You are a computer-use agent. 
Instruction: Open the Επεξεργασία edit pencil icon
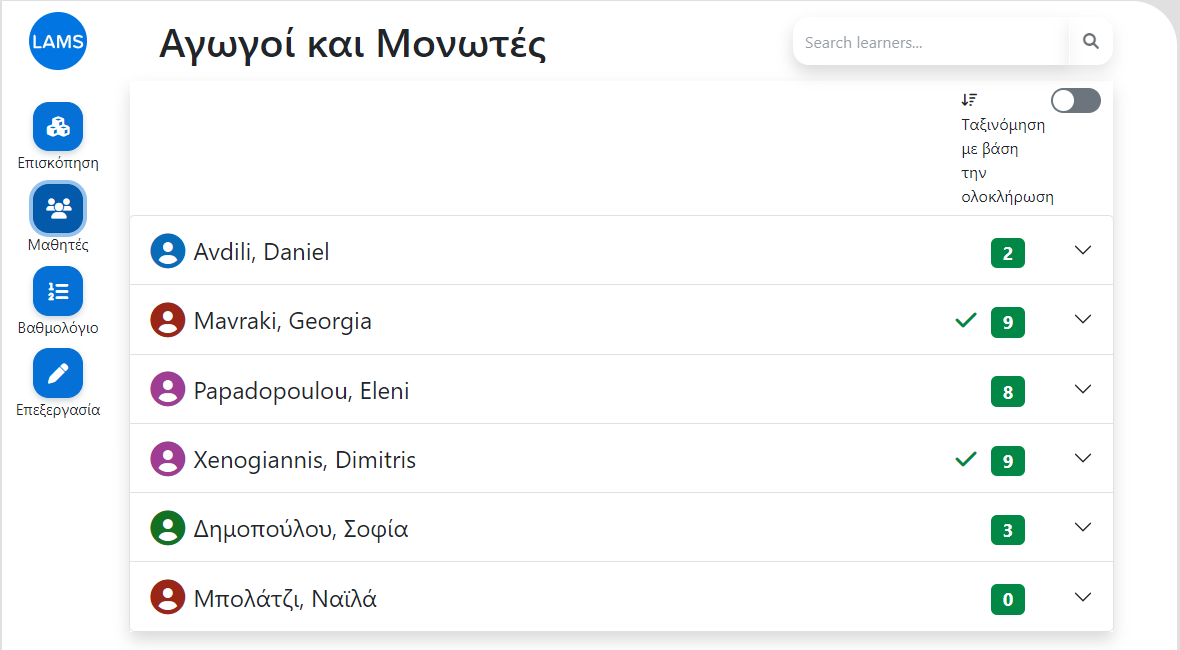pos(58,373)
